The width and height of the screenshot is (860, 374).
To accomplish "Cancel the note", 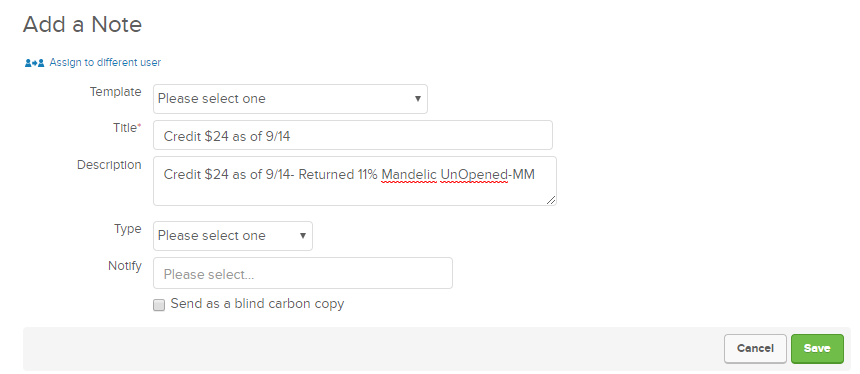I will pyautogui.click(x=755, y=349).
